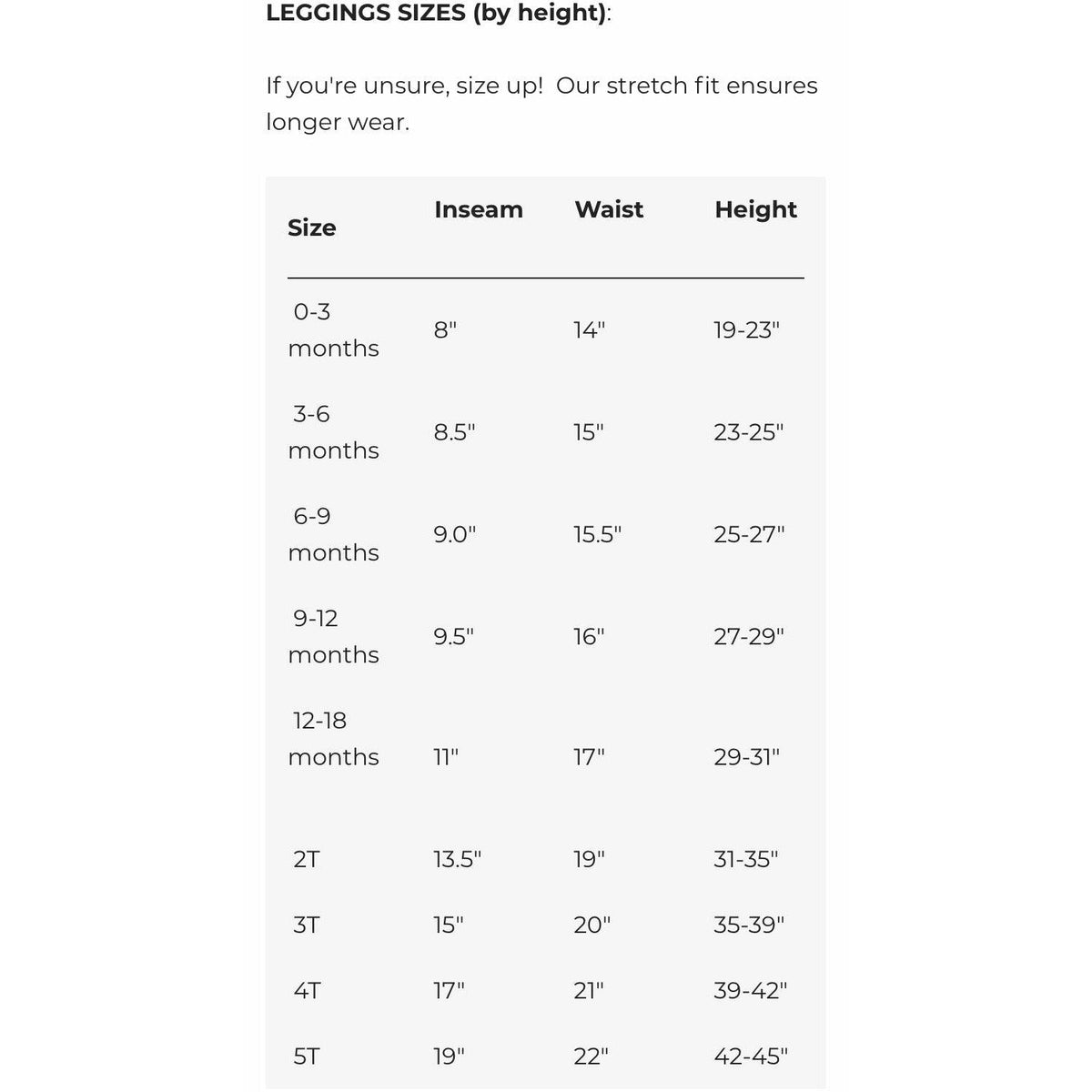The width and height of the screenshot is (1092, 1092).
Task: Click the "size up" advice paragraph
Action: (541, 104)
